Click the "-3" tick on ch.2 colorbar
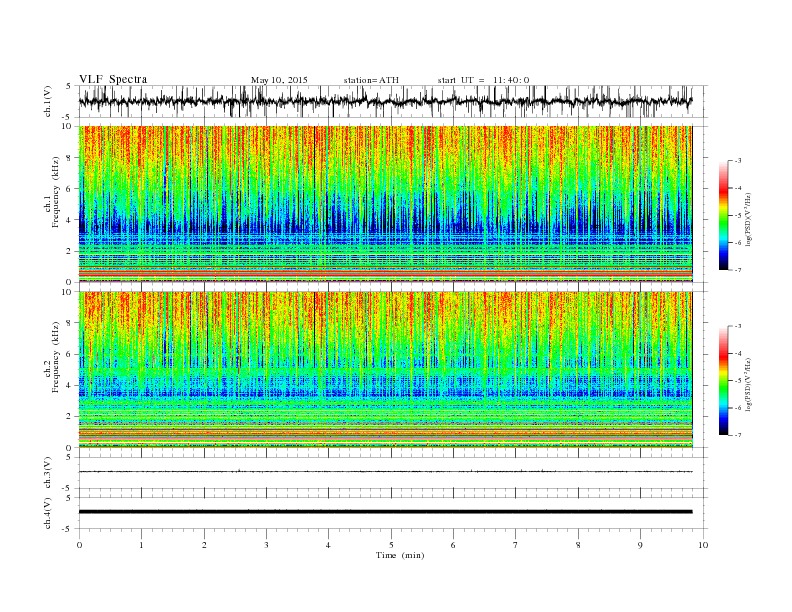This screenshot has width=792, height=612. click(x=738, y=326)
